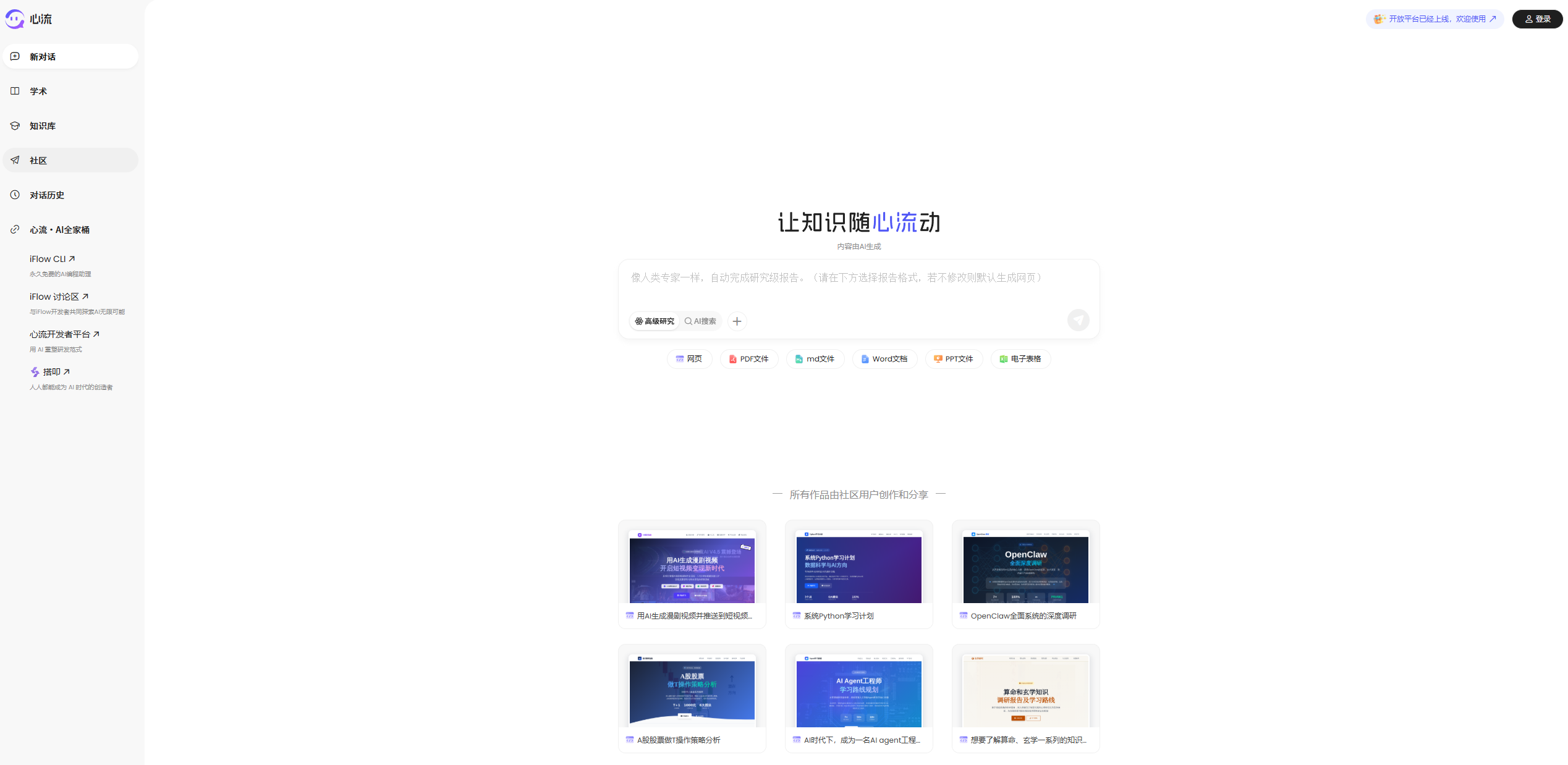Click the 用 AI 重塑研发范式 subtitle
Screen dimensions: 1568x765
(x=56, y=350)
